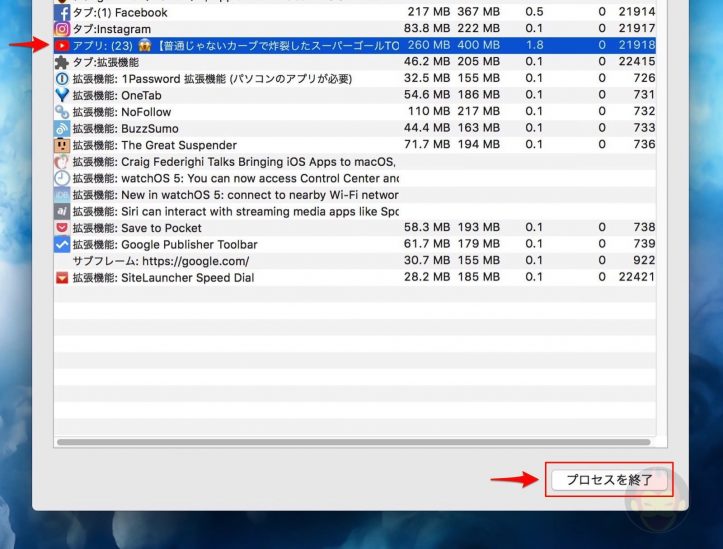
Task: Click the puzzle piece icon for タブ:拡張機能
Action: click(x=62, y=62)
